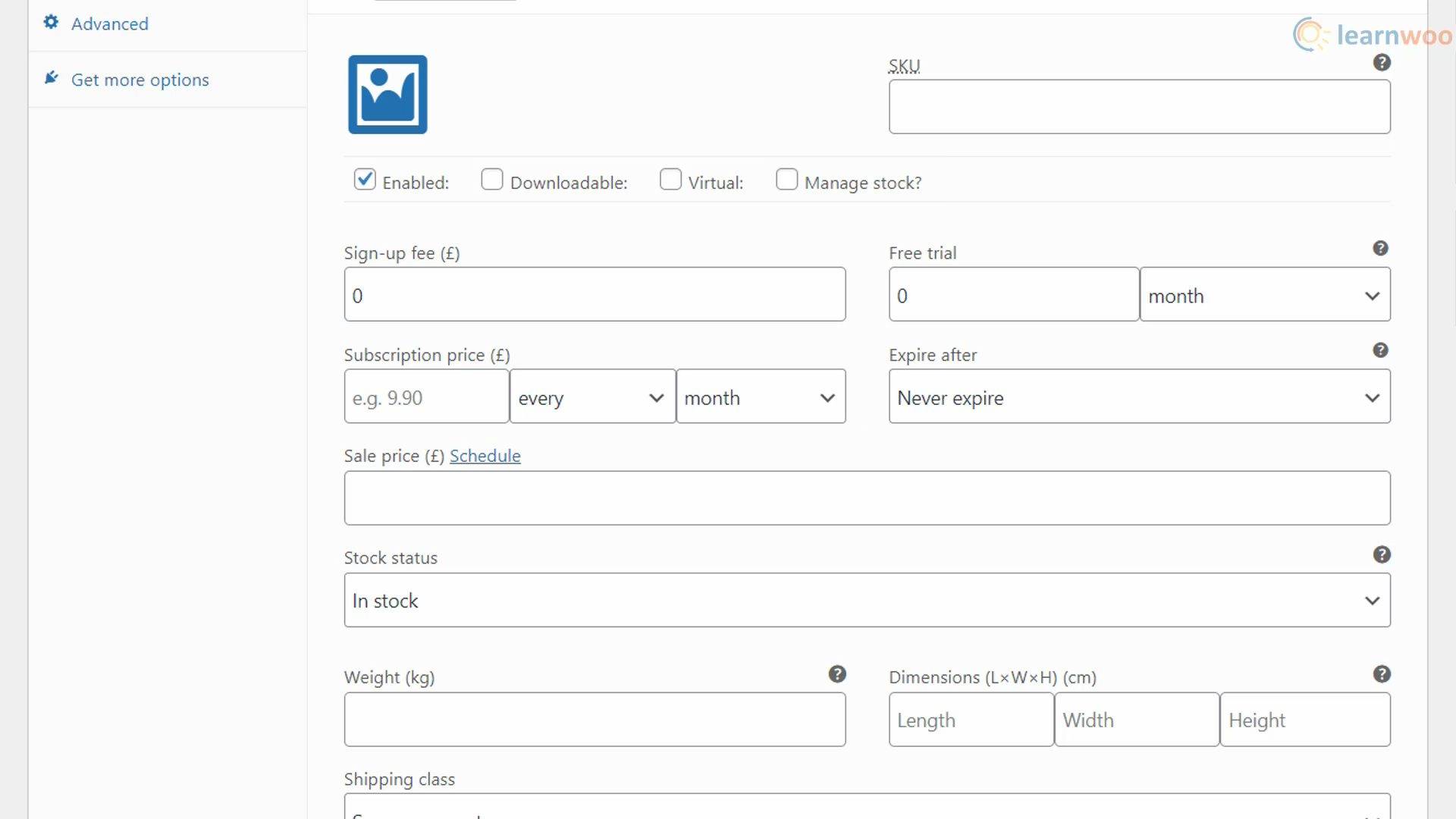The height and width of the screenshot is (819, 1456).
Task: Click the Sale price Schedule link
Action: [485, 455]
